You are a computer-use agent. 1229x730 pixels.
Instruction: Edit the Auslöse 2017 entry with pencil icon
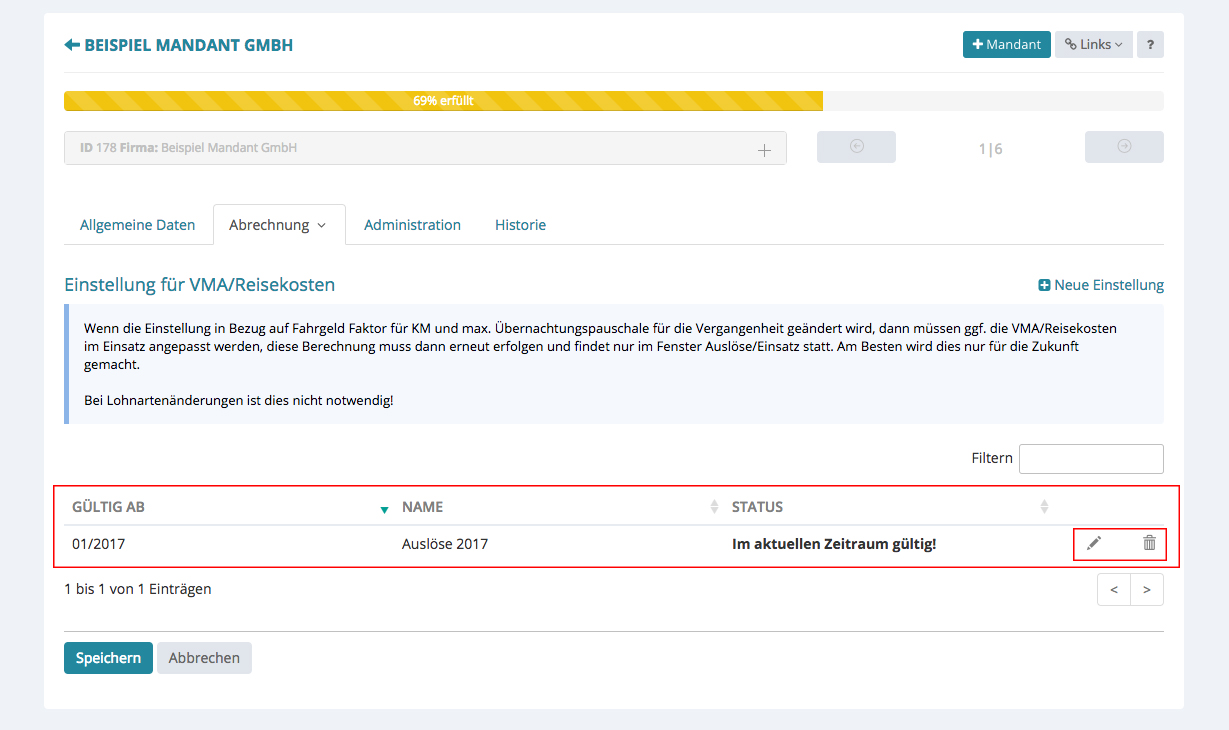[x=1094, y=543]
